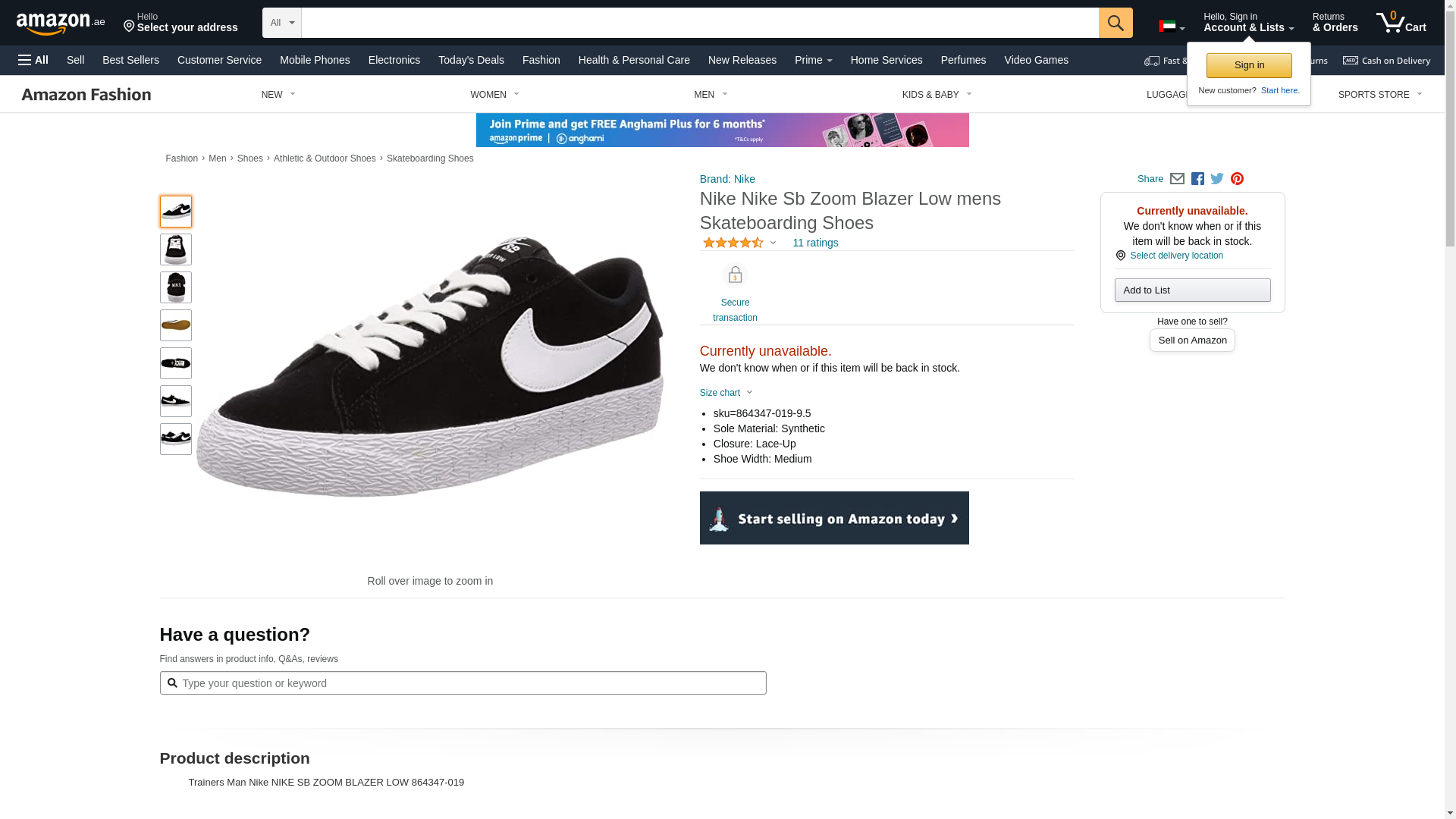Click the Sell on Amazon button
The height and width of the screenshot is (819, 1456).
[x=1192, y=340]
